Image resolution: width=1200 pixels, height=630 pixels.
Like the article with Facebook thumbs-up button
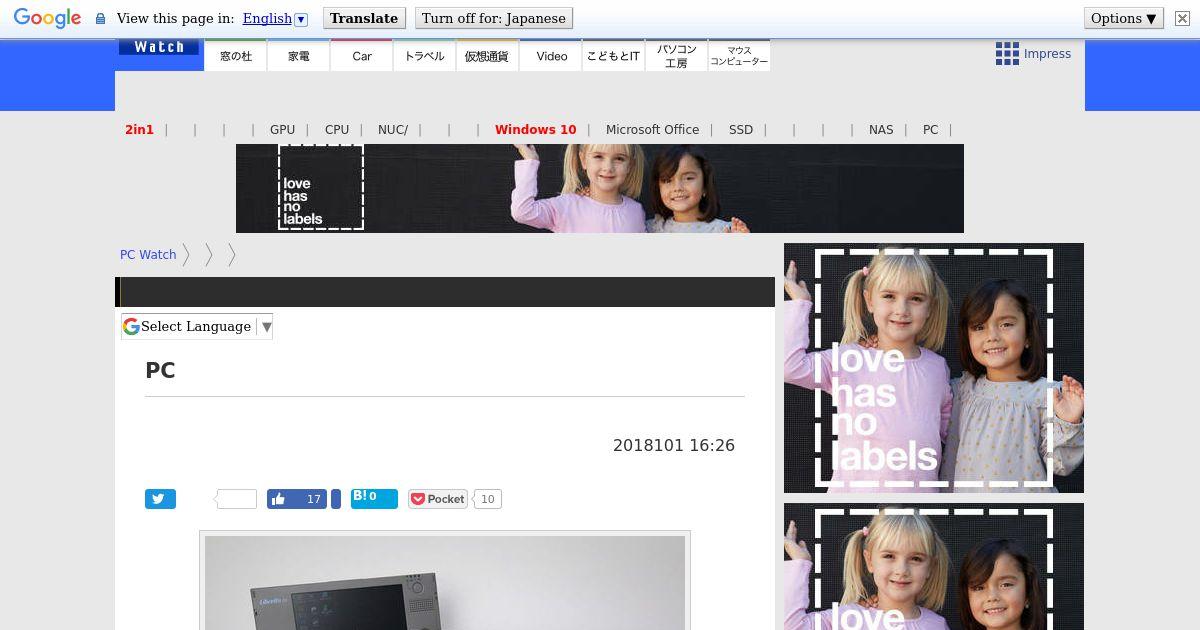coord(297,499)
